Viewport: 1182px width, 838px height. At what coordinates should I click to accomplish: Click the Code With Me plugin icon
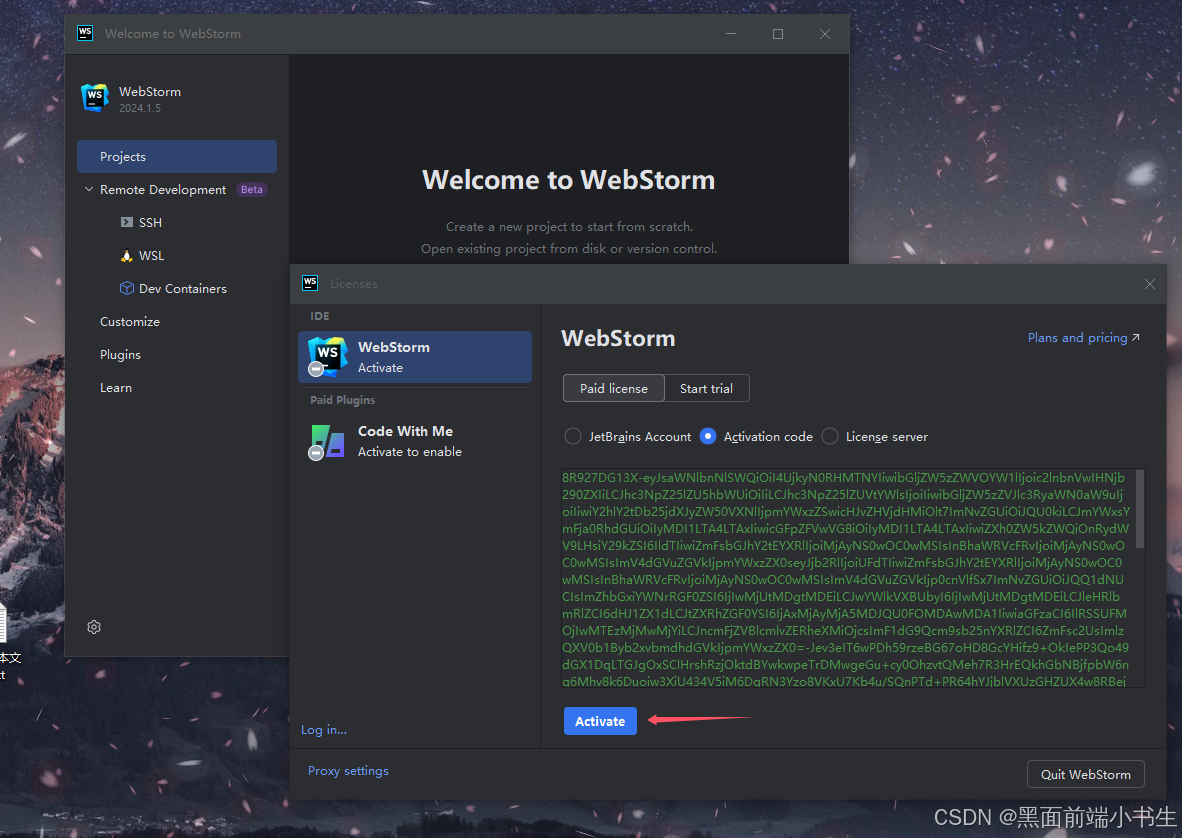coord(328,442)
